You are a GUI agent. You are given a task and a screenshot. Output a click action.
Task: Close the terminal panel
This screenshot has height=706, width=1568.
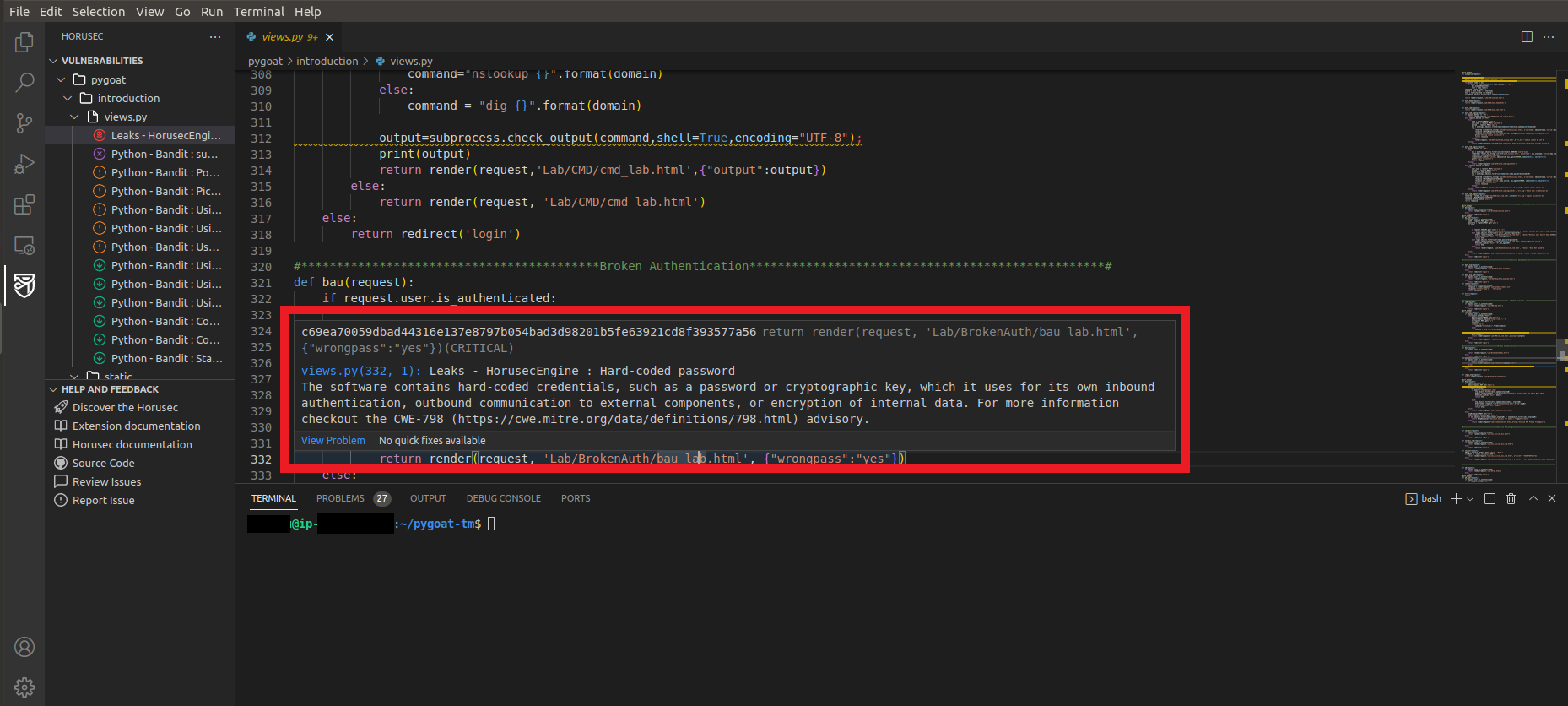[x=1552, y=498]
